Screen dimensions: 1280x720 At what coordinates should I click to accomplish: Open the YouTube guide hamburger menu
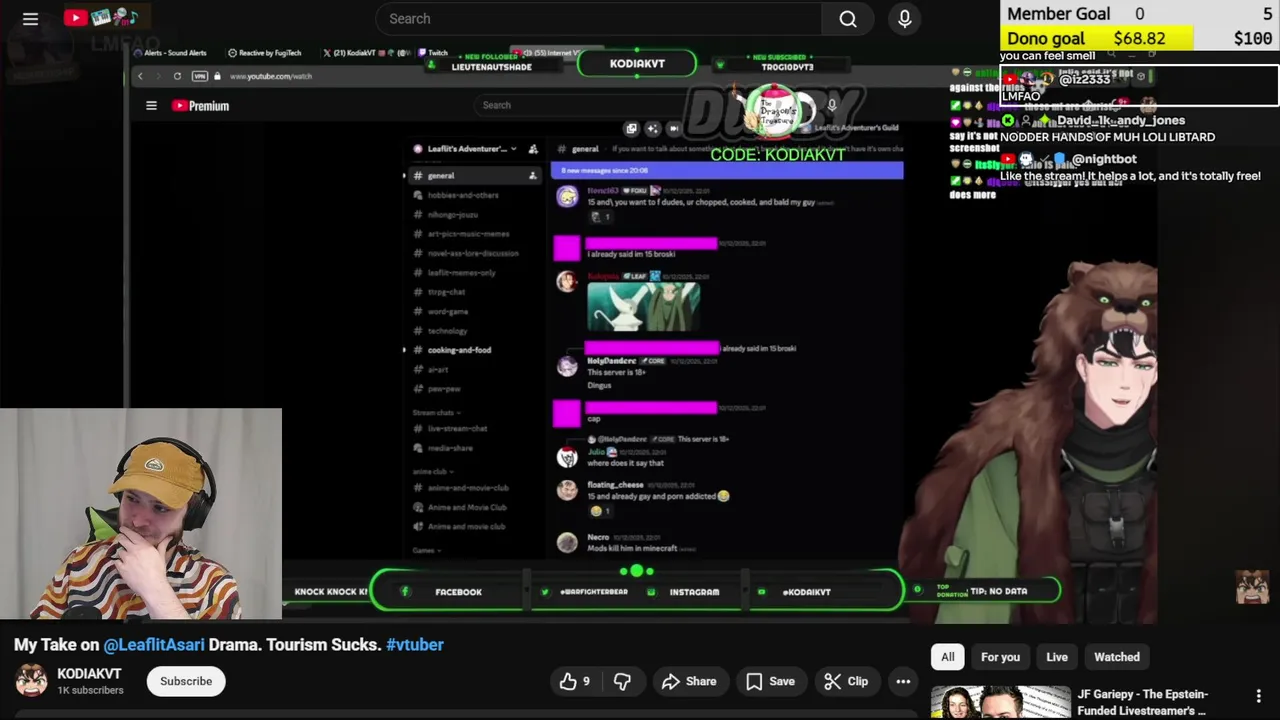(30, 19)
